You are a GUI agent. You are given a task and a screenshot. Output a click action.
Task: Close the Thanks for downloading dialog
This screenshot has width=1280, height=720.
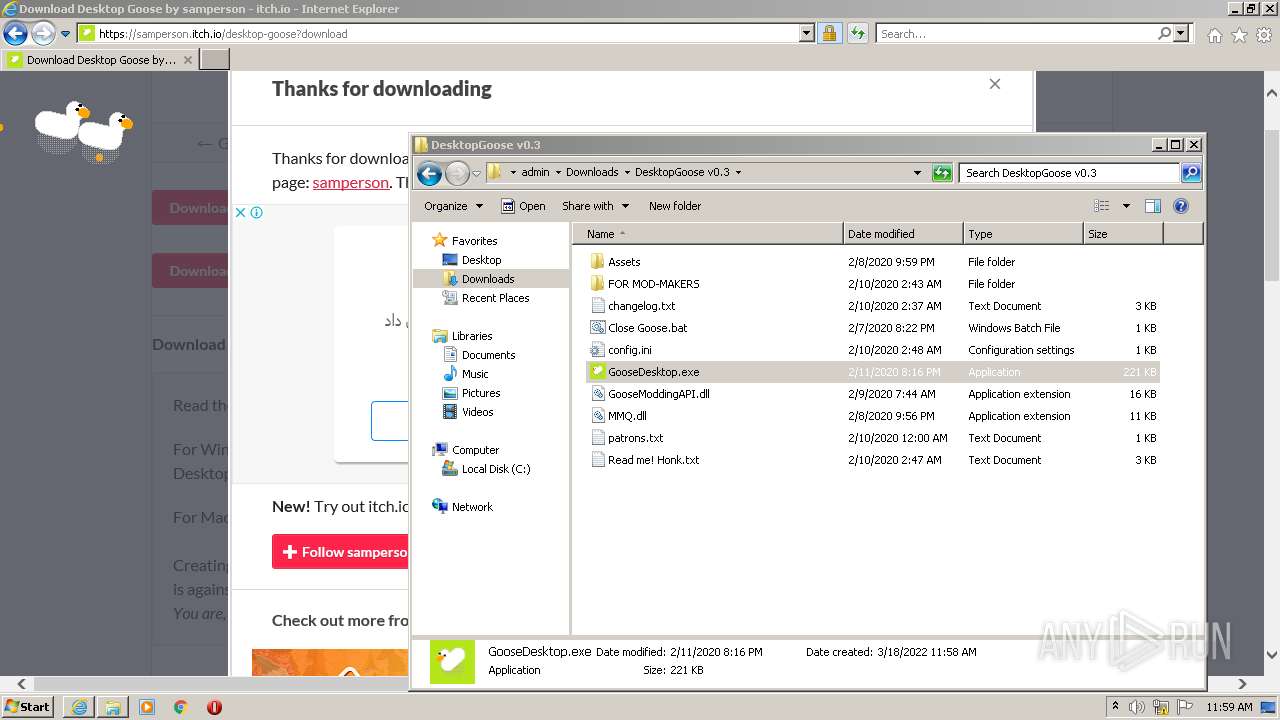pyautogui.click(x=995, y=84)
